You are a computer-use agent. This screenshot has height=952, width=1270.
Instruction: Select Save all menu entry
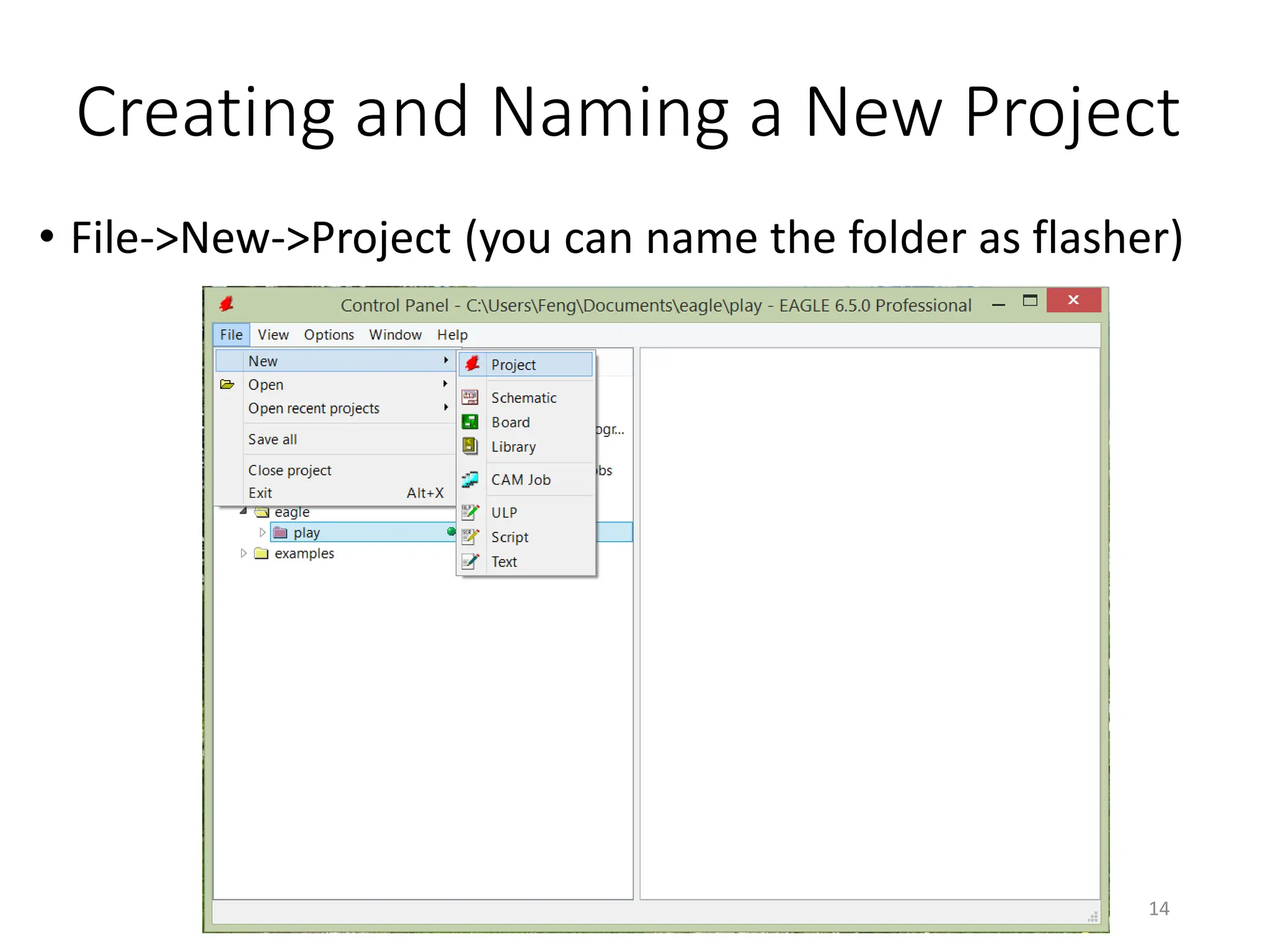(335, 439)
